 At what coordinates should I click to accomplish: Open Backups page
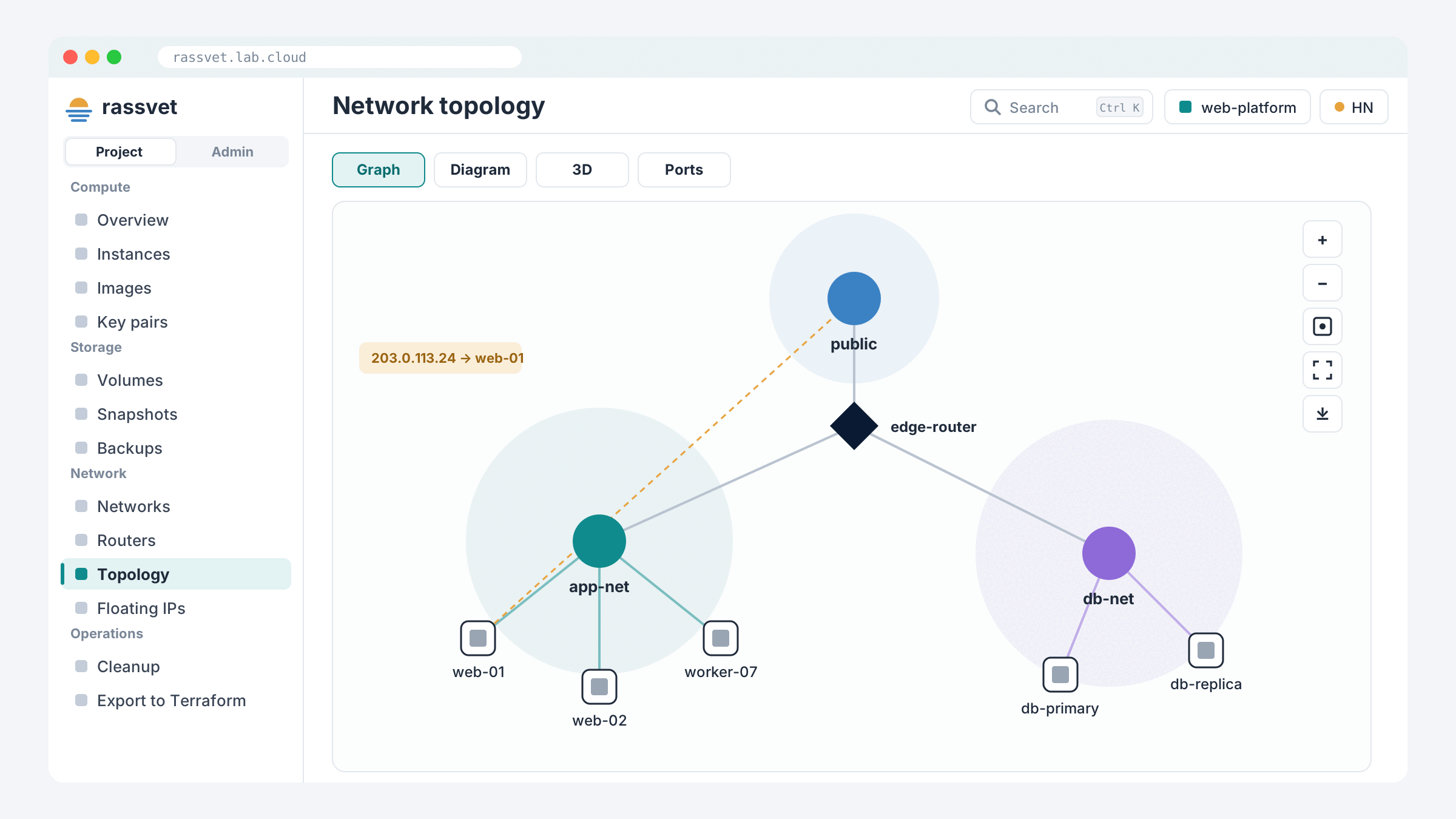176,448
